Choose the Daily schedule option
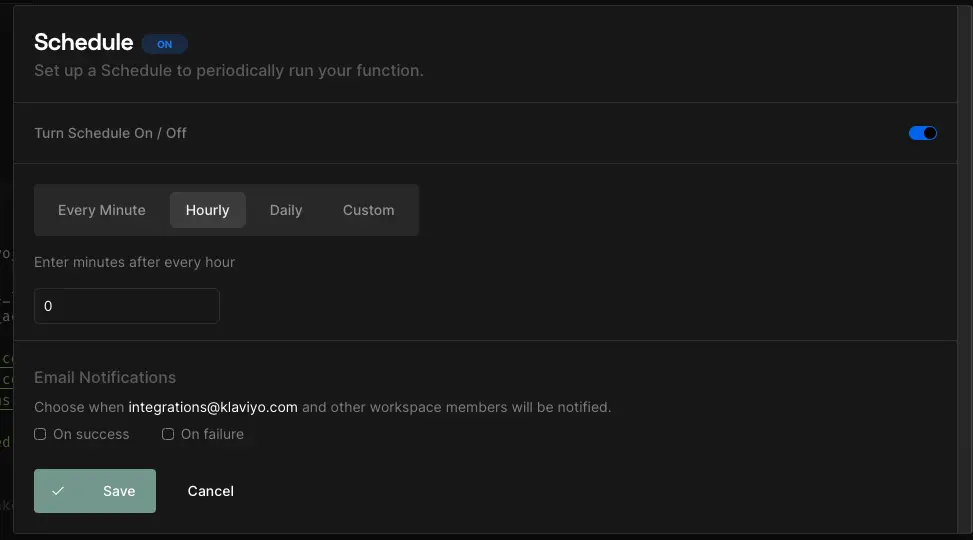Image resolution: width=973 pixels, height=540 pixels. [286, 210]
